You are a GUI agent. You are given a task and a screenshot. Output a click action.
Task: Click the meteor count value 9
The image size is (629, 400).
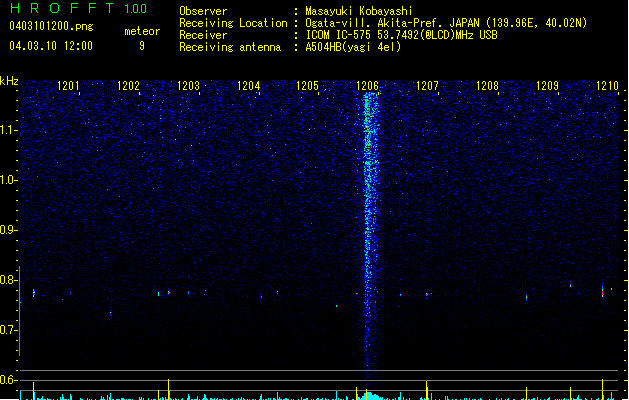(x=142, y=46)
